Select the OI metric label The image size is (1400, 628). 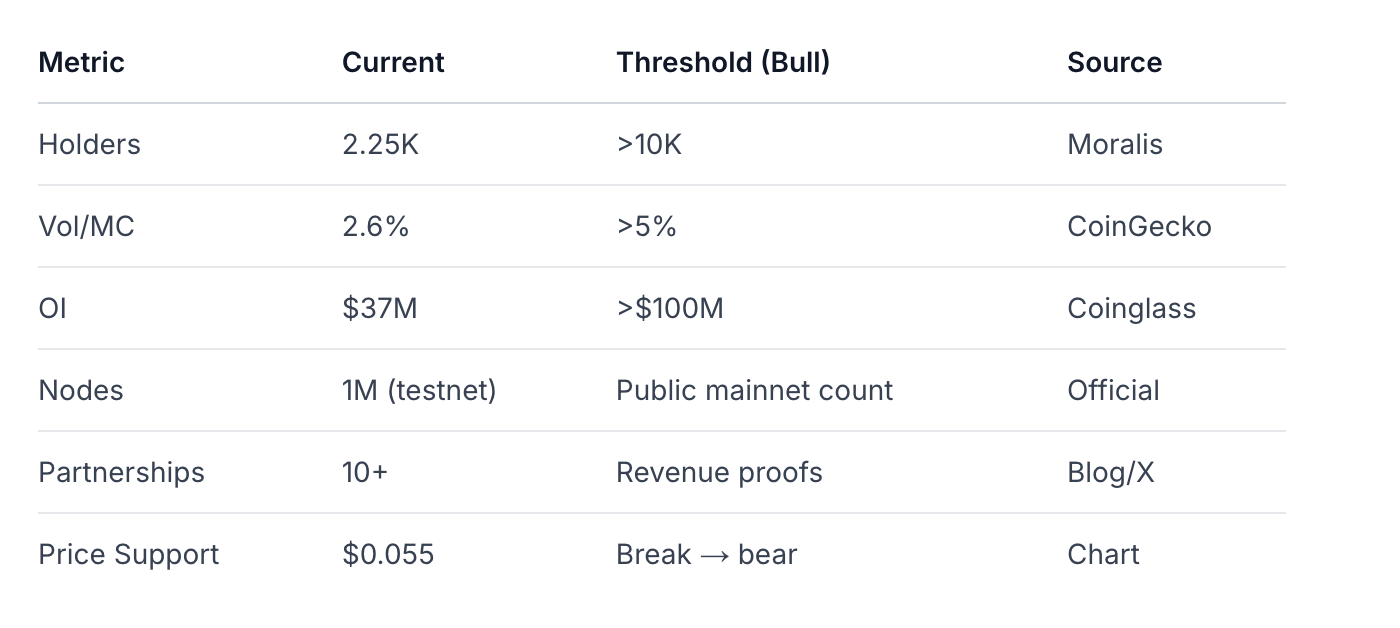(52, 308)
